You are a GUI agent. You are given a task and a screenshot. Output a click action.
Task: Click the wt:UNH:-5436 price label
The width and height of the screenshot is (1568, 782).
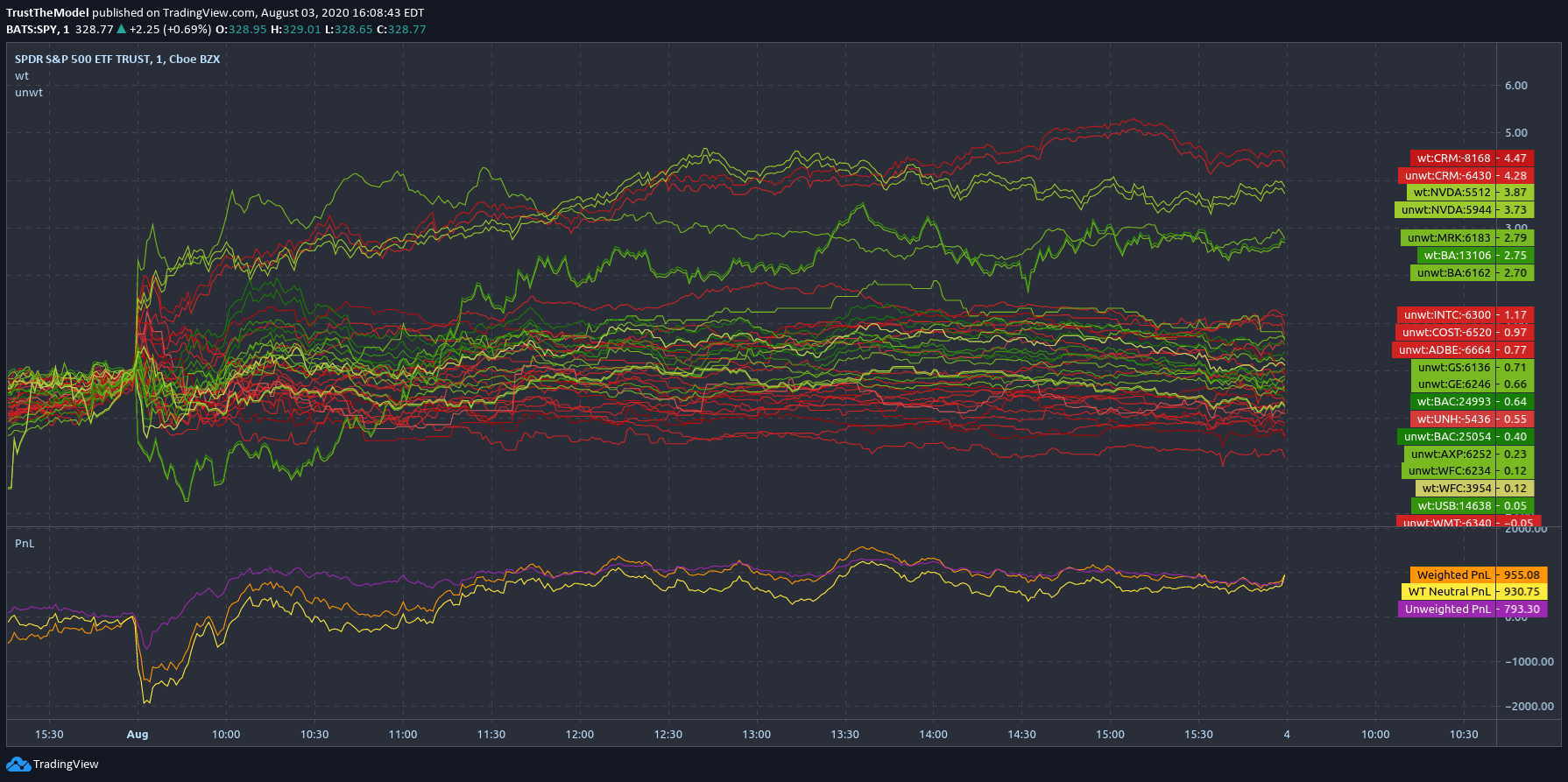coord(1472,419)
